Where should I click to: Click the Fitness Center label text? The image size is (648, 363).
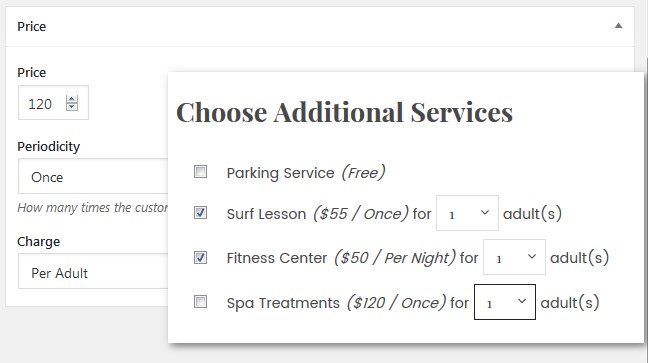click(x=277, y=258)
